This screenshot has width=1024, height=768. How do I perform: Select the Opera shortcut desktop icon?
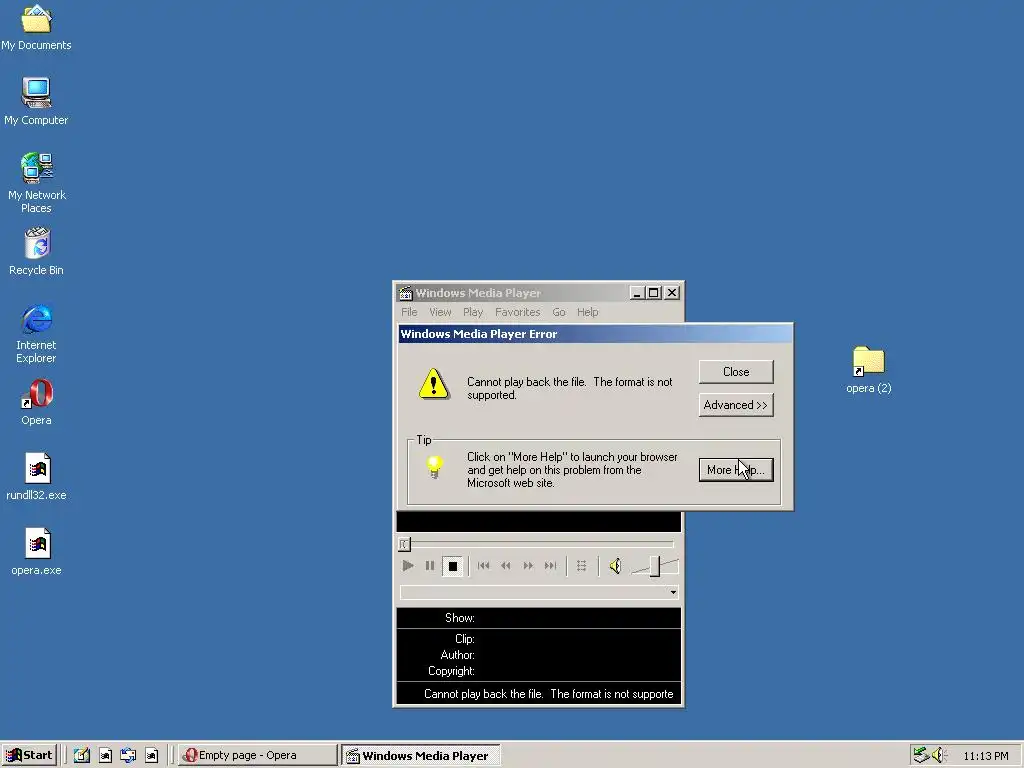click(x=36, y=402)
